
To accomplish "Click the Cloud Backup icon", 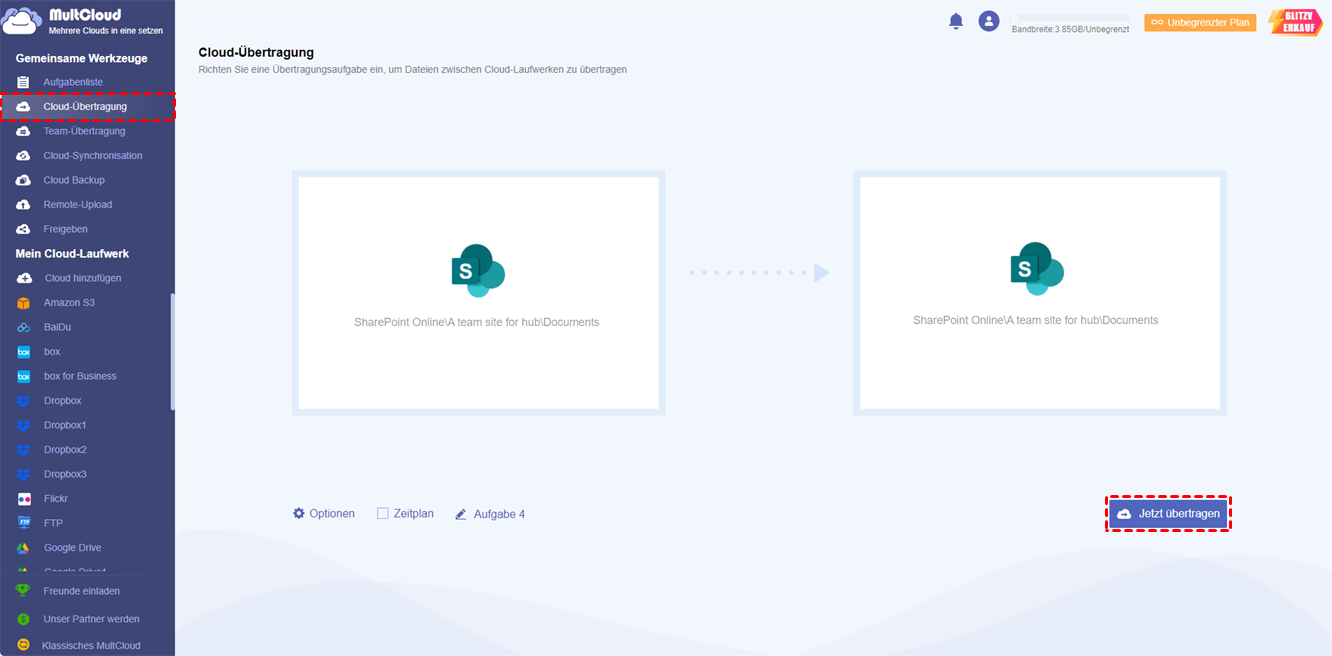I will [23, 180].
